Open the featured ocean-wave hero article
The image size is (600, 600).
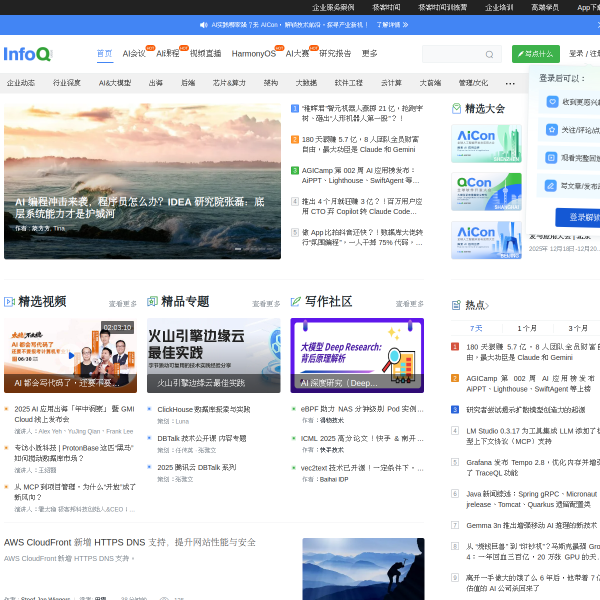coord(142,181)
